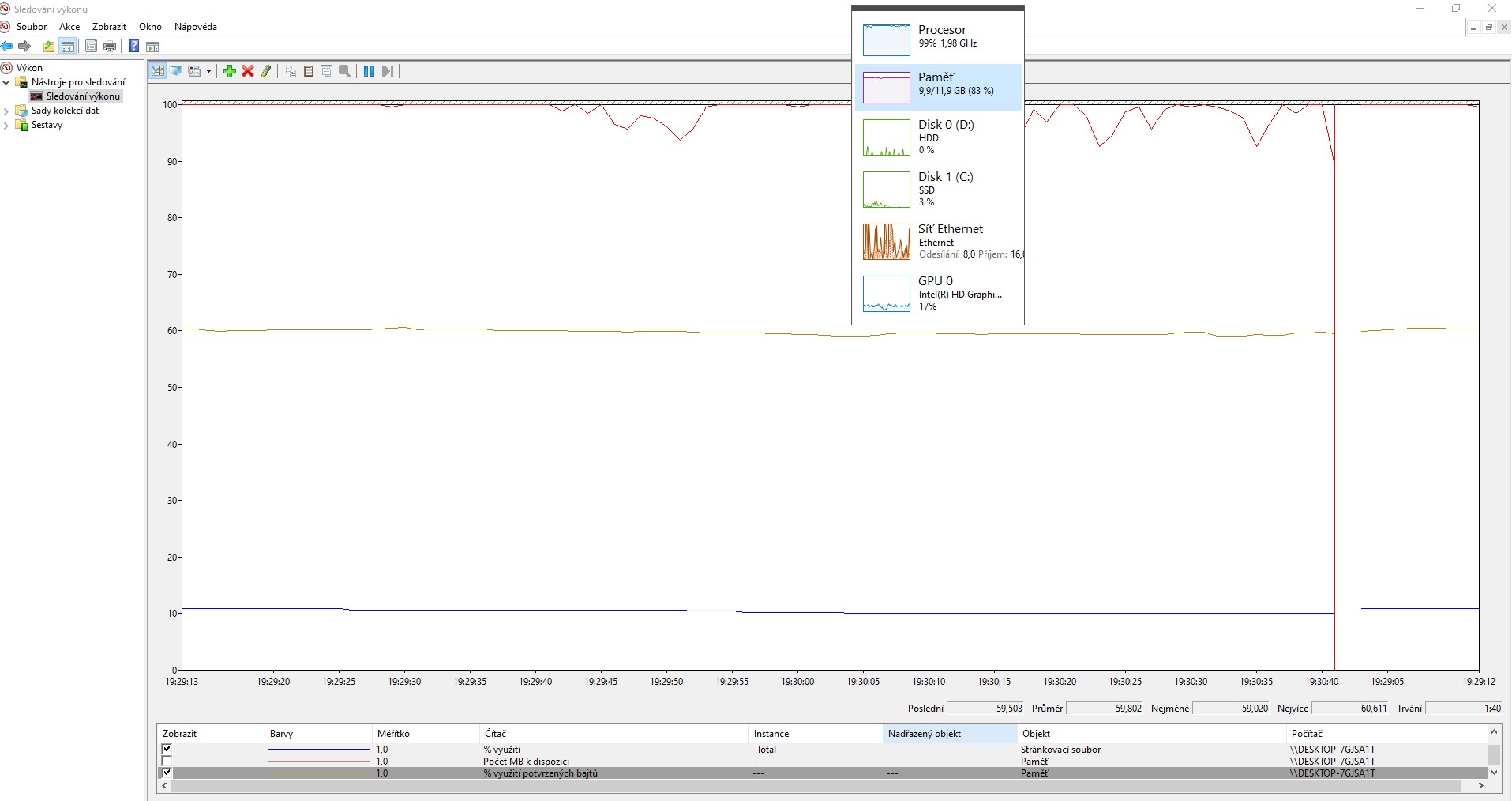The height and width of the screenshot is (801, 1512).
Task: Click the view current activity icon
Action: (158, 71)
